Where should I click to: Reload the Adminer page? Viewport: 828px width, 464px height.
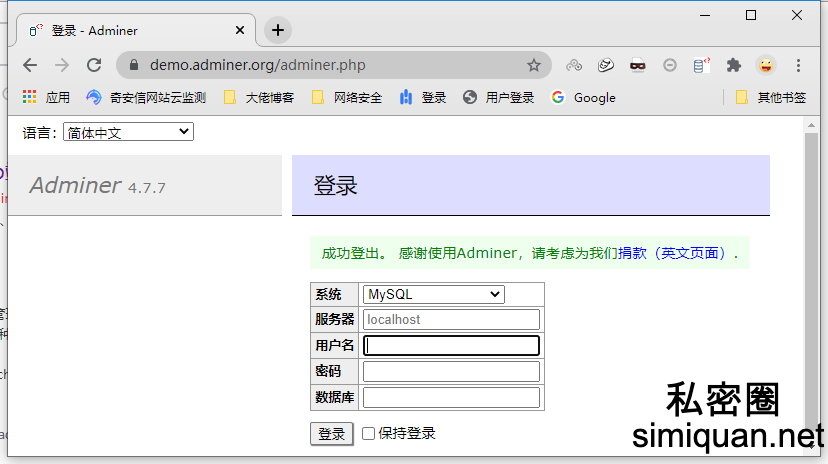pos(94,65)
